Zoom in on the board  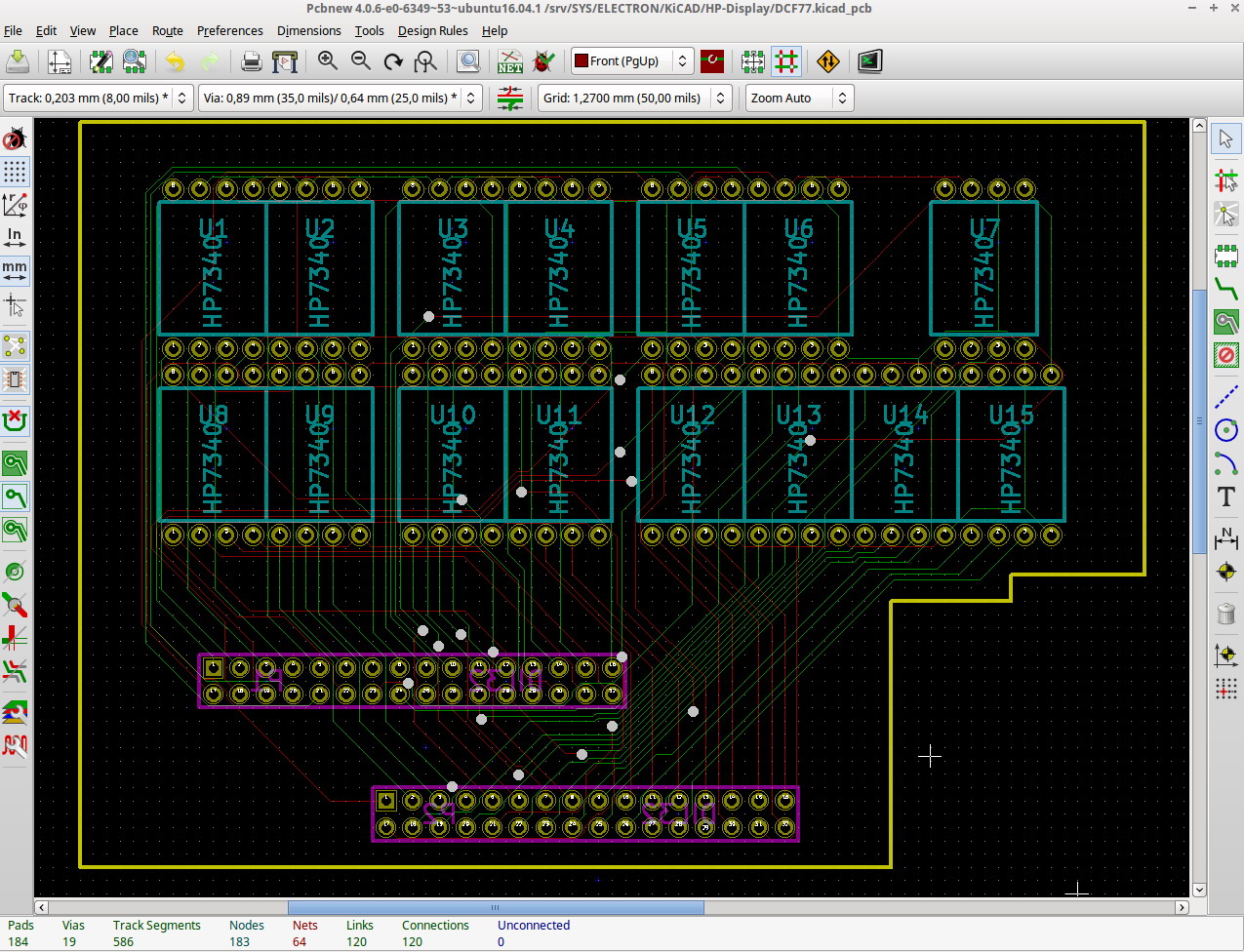coord(327,61)
